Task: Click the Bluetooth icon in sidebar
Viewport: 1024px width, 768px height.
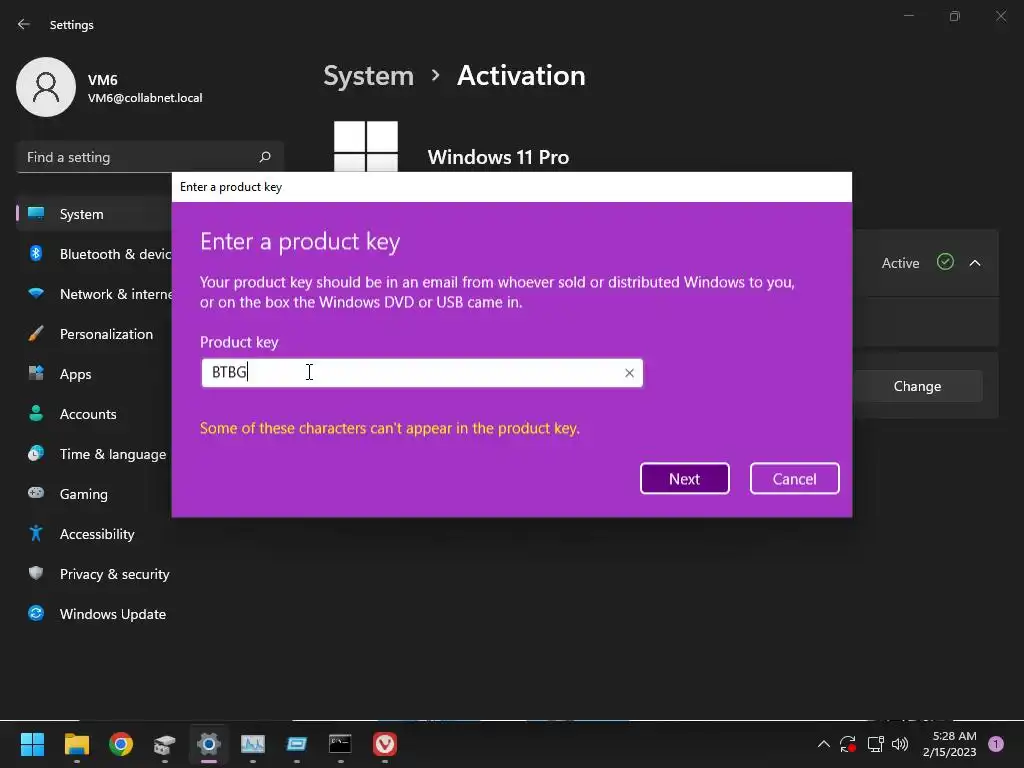Action: tap(36, 253)
